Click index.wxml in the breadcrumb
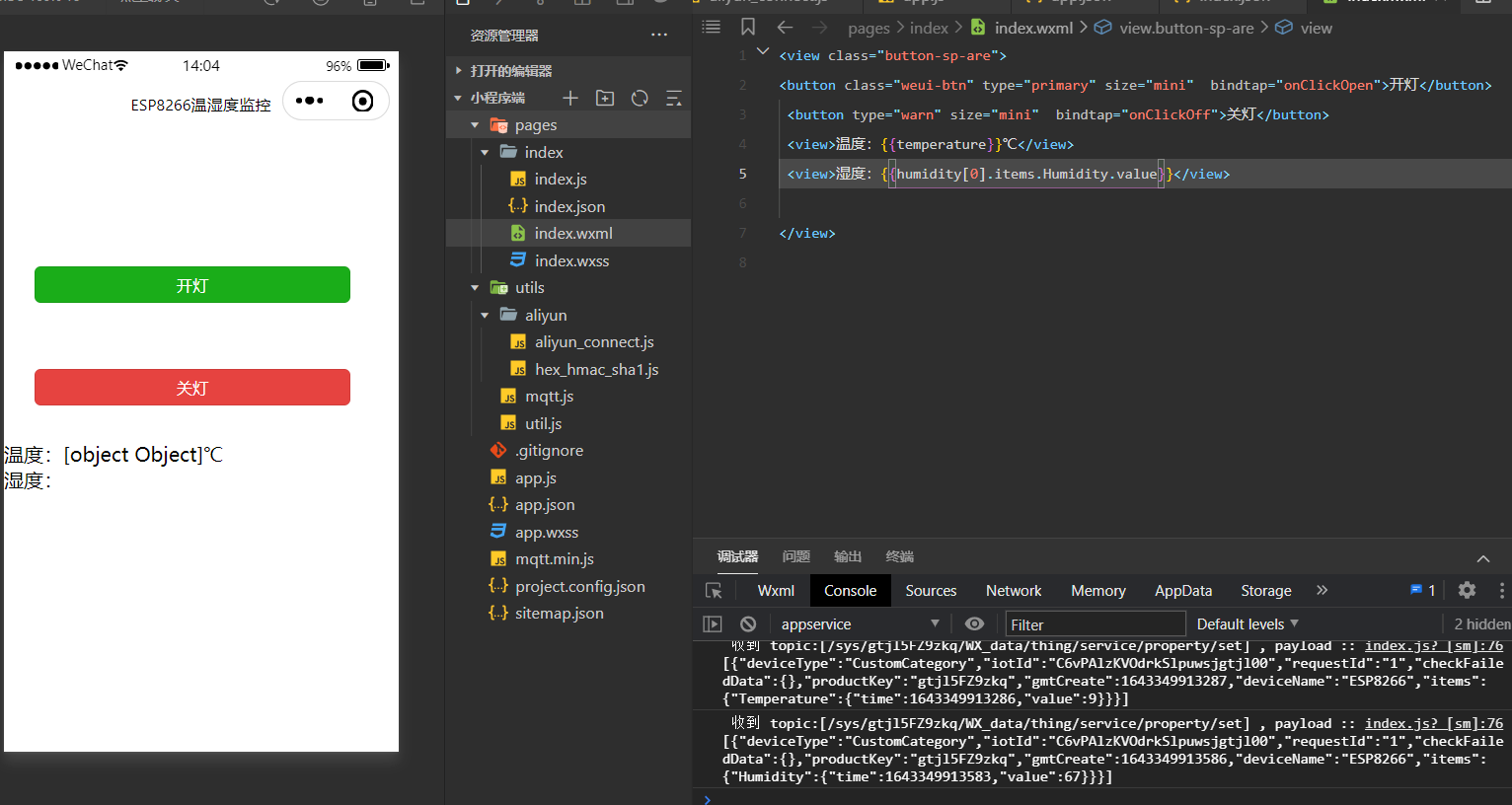This screenshot has width=1512, height=805. click(x=1033, y=28)
